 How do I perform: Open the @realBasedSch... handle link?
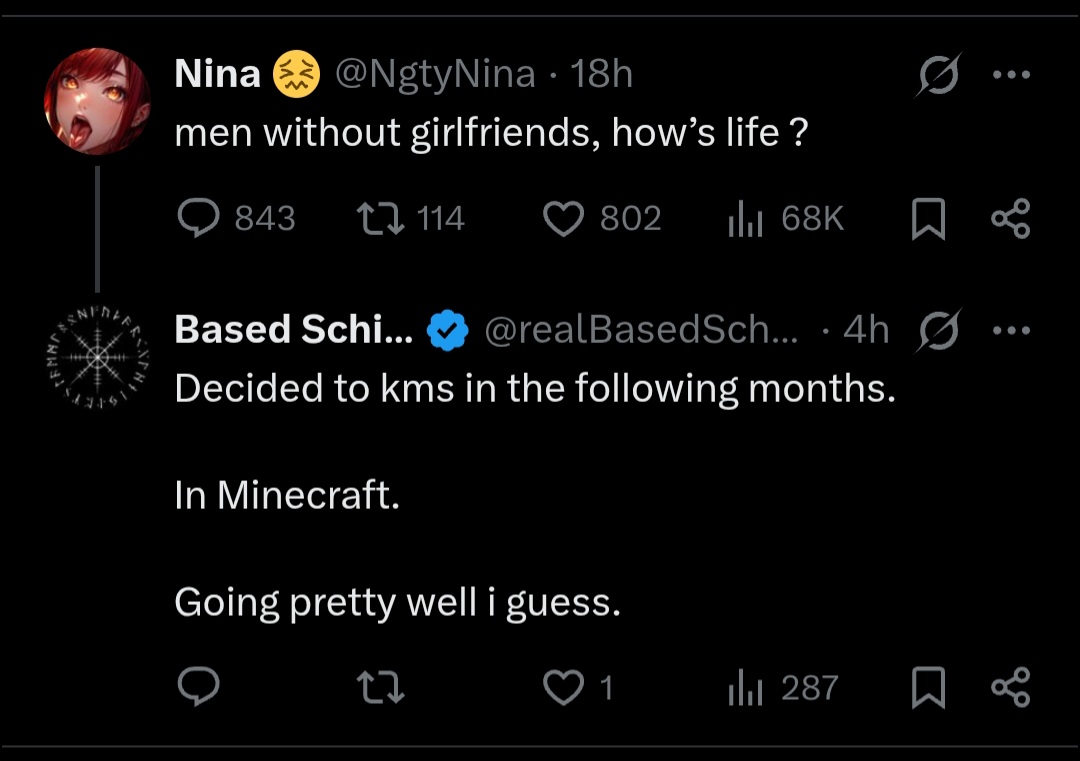(641, 330)
